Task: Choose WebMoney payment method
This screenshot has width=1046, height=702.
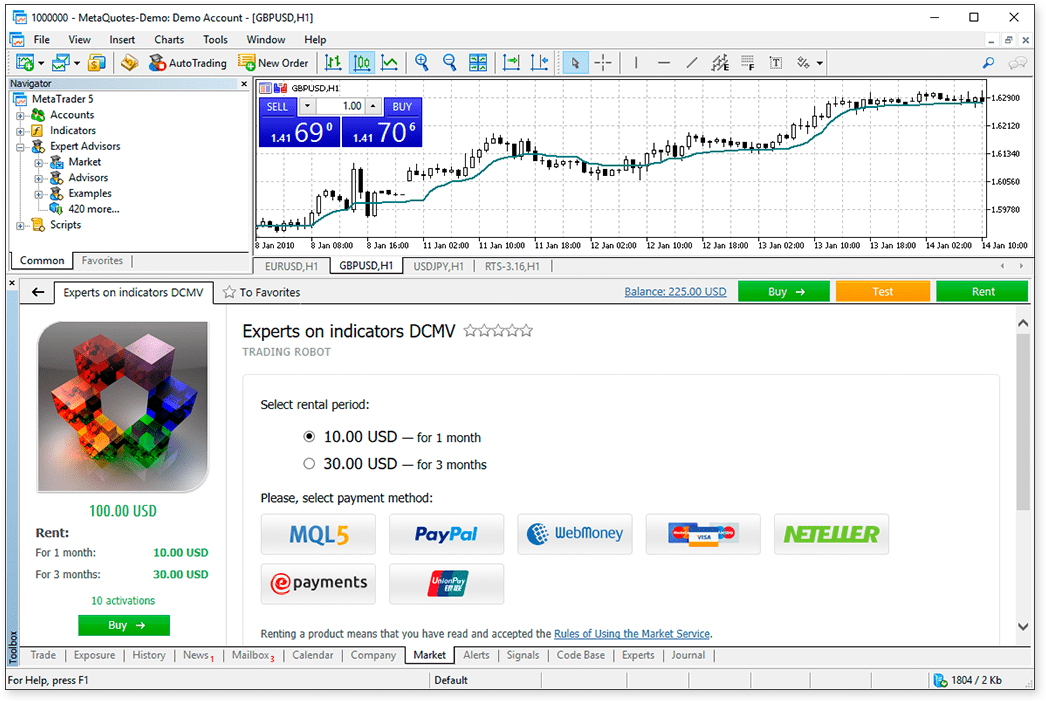Action: (x=574, y=534)
